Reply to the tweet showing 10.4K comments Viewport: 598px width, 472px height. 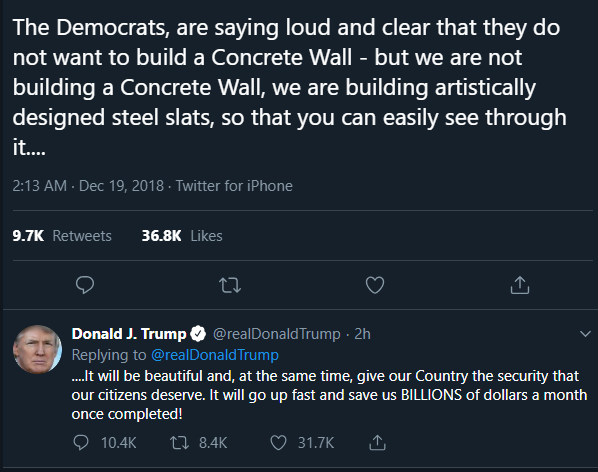click(80, 443)
